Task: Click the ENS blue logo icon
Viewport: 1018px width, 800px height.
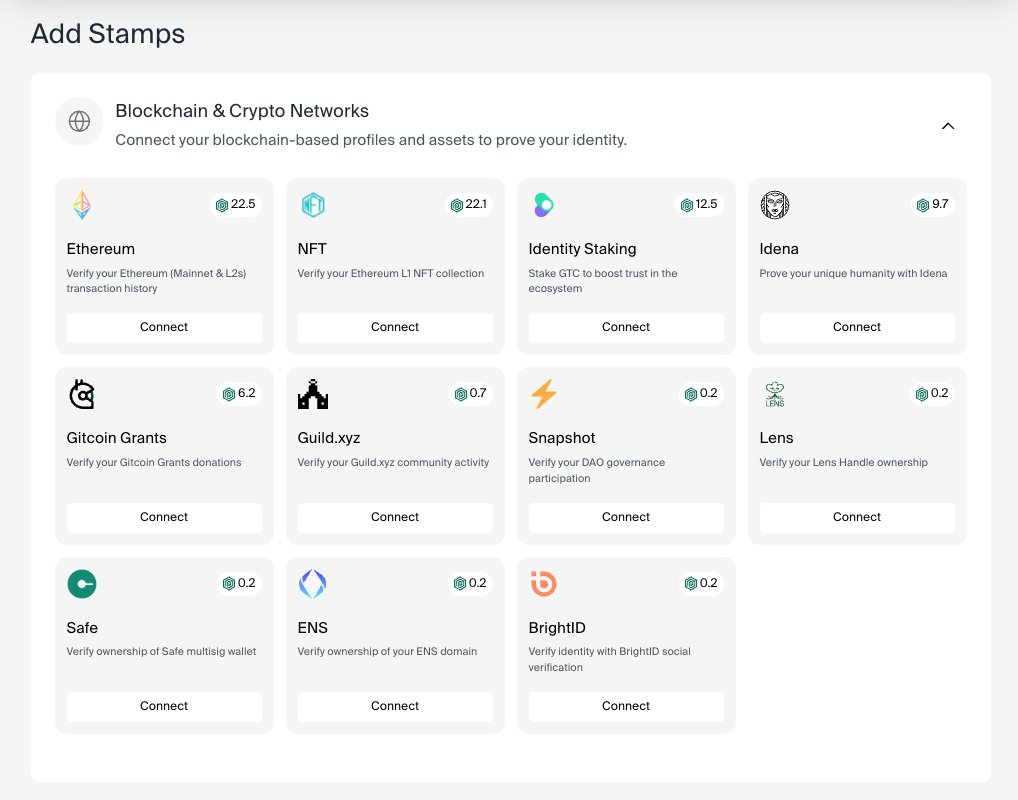Action: click(x=312, y=584)
